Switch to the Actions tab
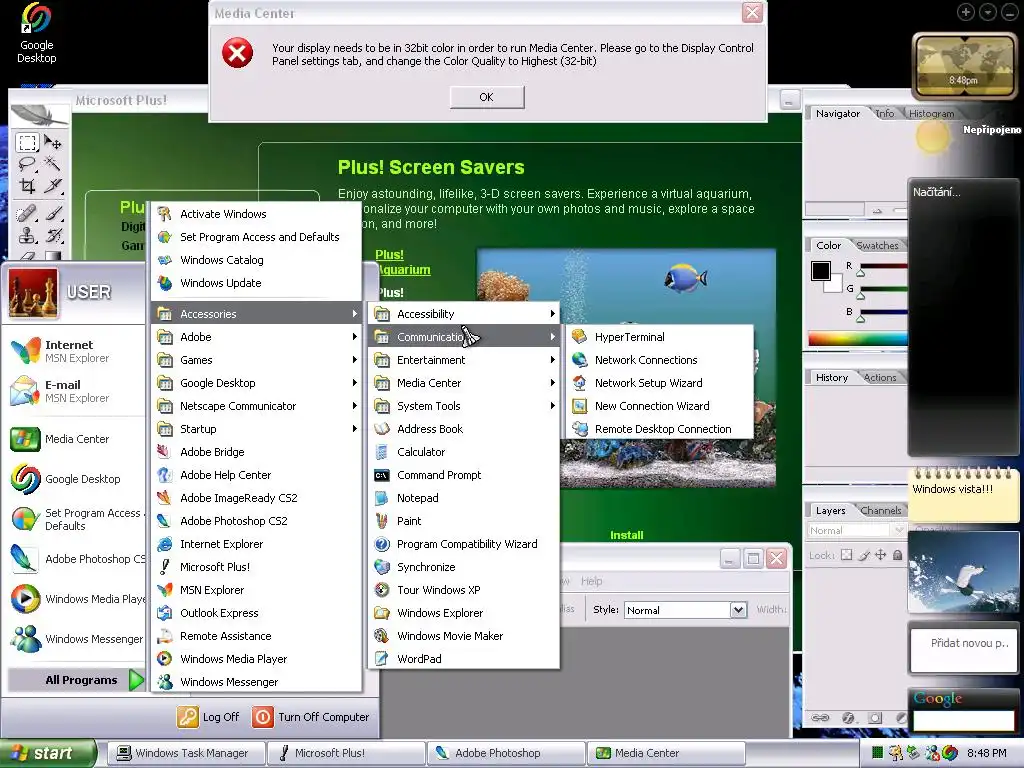 [x=880, y=377]
